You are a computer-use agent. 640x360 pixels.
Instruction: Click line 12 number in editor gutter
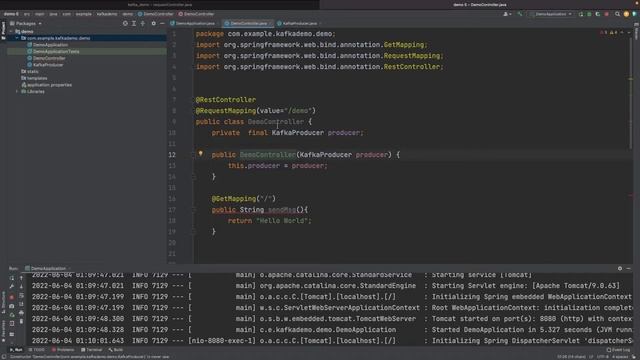(x=172, y=155)
